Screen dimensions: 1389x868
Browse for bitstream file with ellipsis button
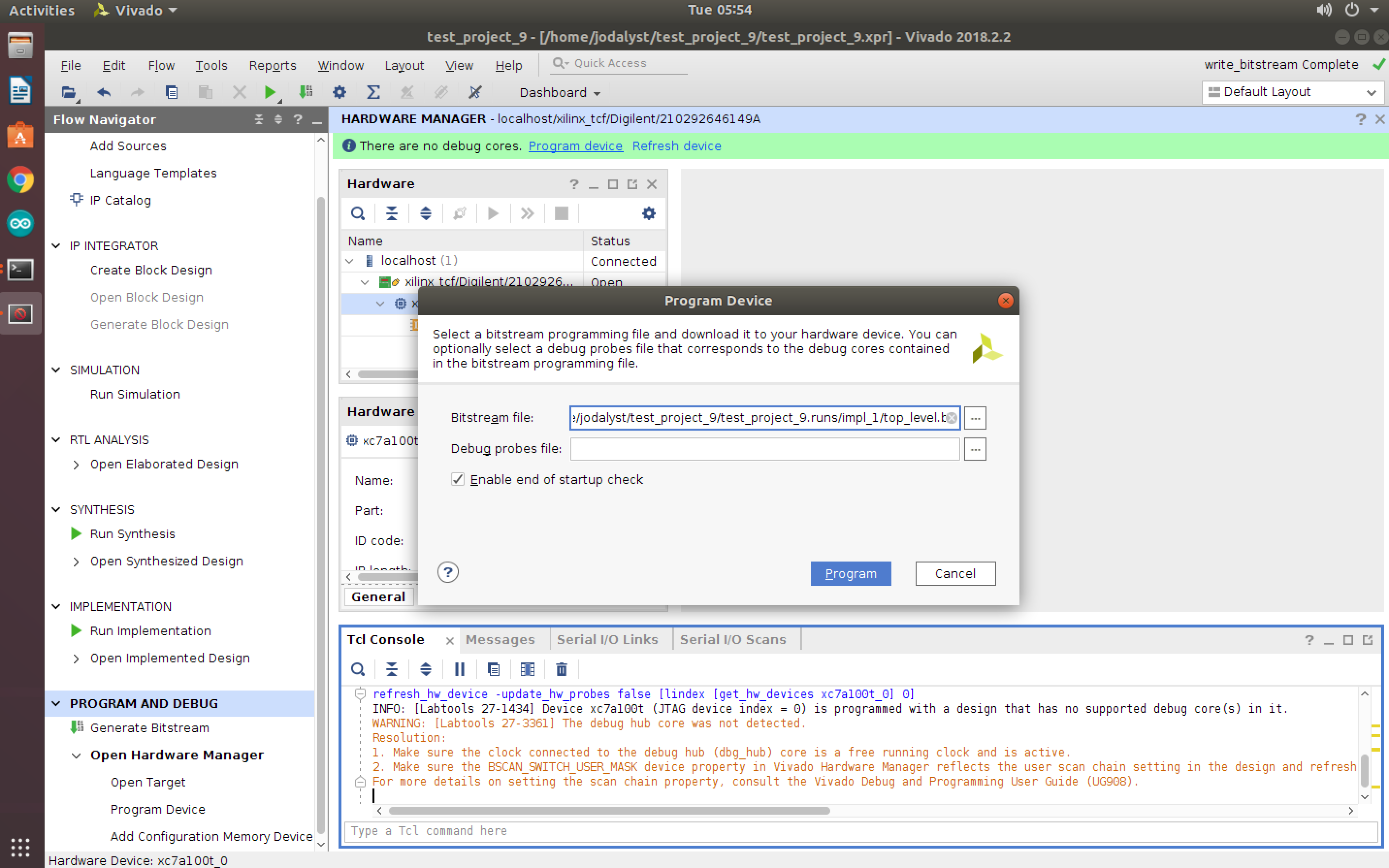975,418
